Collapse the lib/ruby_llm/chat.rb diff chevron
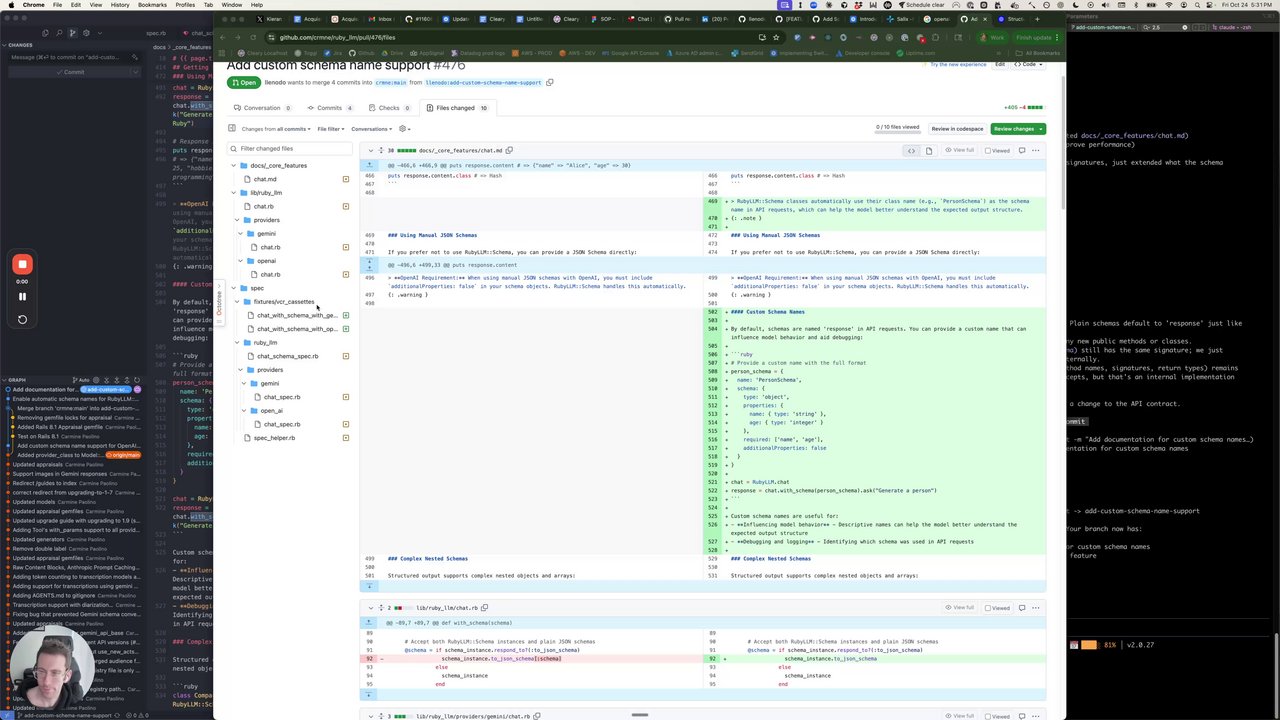1280x720 pixels. point(370,607)
